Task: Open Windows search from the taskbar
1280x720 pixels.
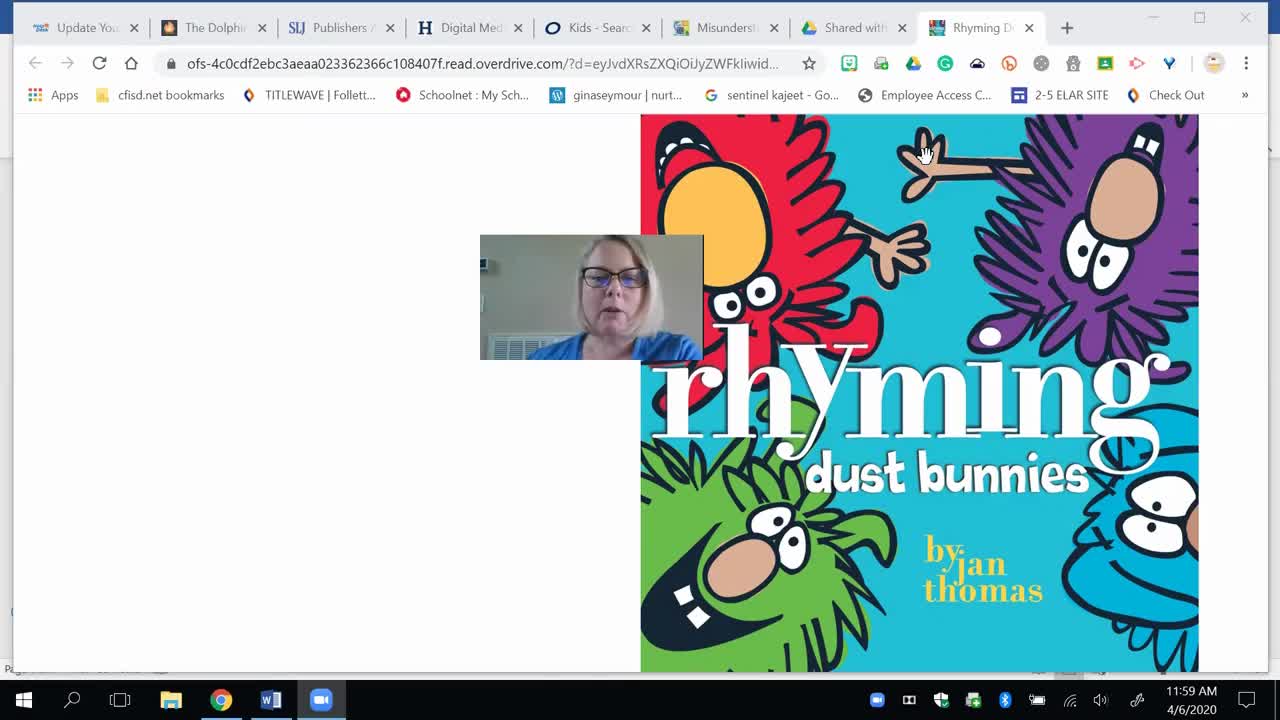Action: [x=72, y=700]
